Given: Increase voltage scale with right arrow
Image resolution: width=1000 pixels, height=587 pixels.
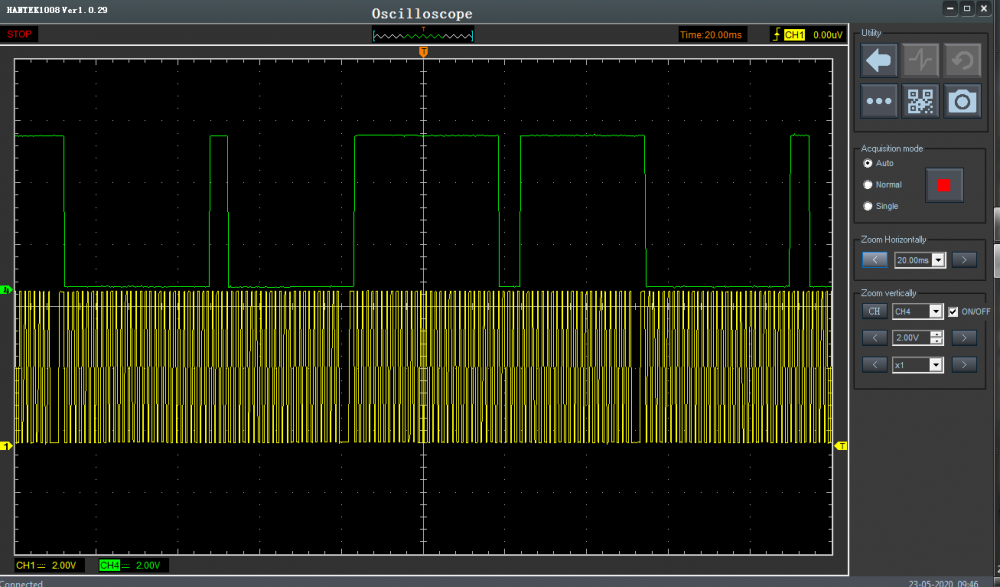Looking at the screenshot, I should coord(963,338).
